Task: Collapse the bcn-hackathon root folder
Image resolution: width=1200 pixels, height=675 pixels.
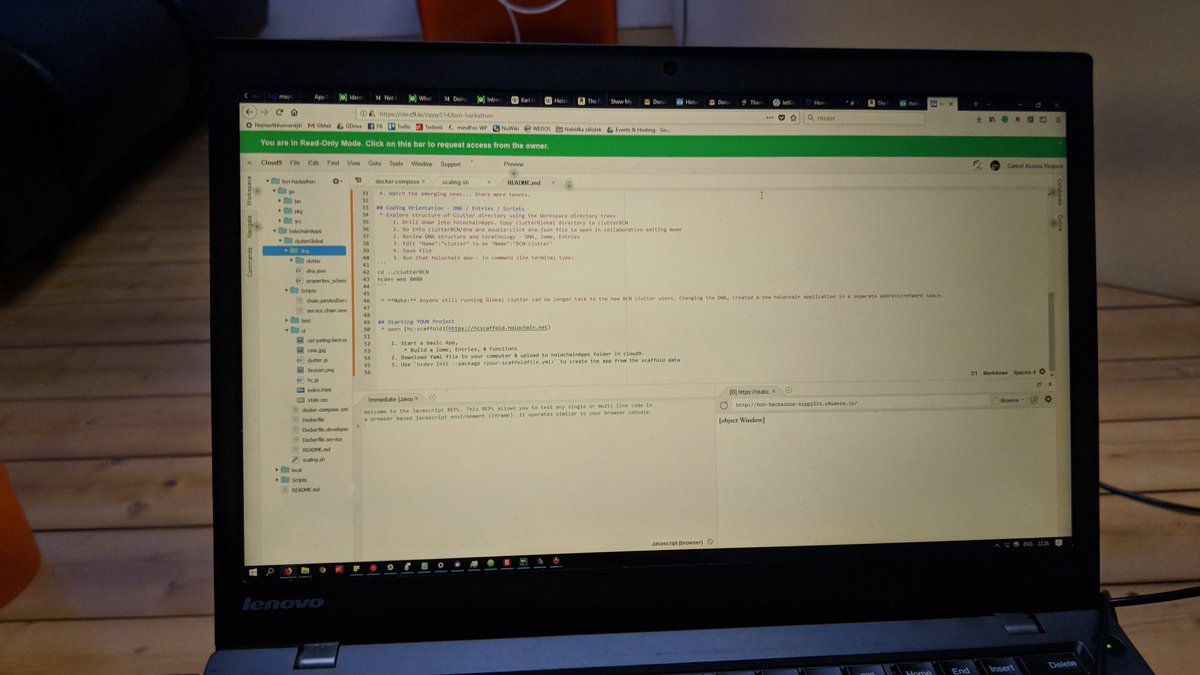Action: 265,180
